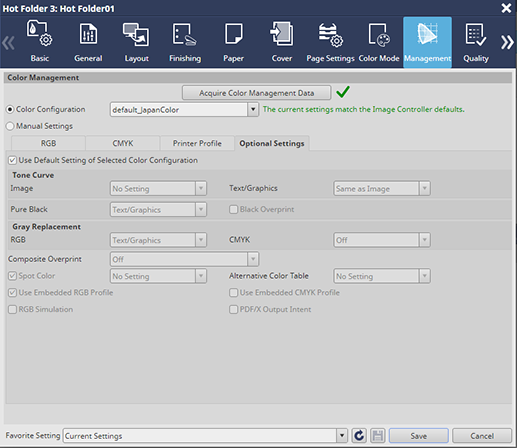Viewport: 517px width, 448px height.
Task: Select the Color Configuration radio button
Action: 10,109
